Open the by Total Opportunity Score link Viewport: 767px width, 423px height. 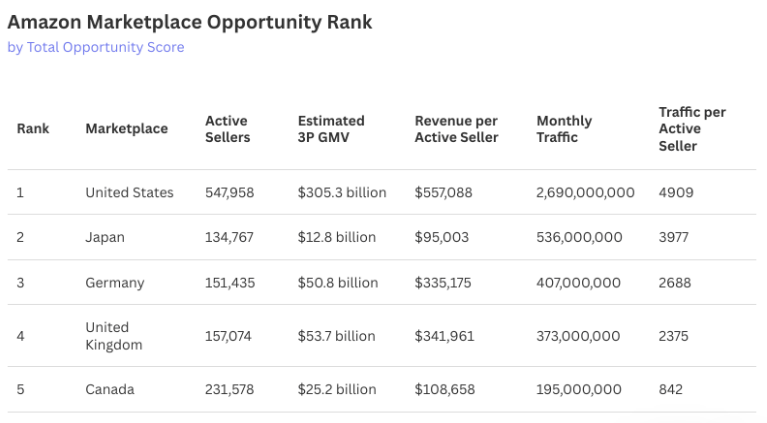(x=96, y=47)
